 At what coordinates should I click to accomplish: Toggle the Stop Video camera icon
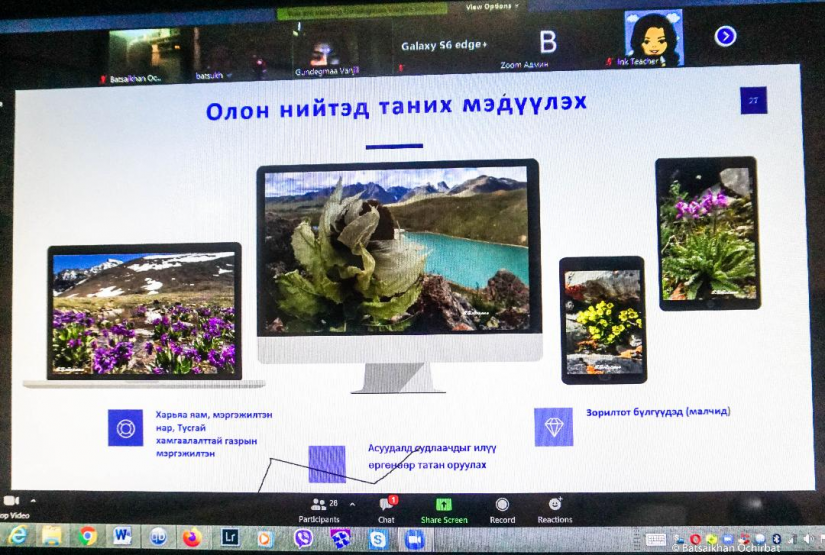coord(12,501)
